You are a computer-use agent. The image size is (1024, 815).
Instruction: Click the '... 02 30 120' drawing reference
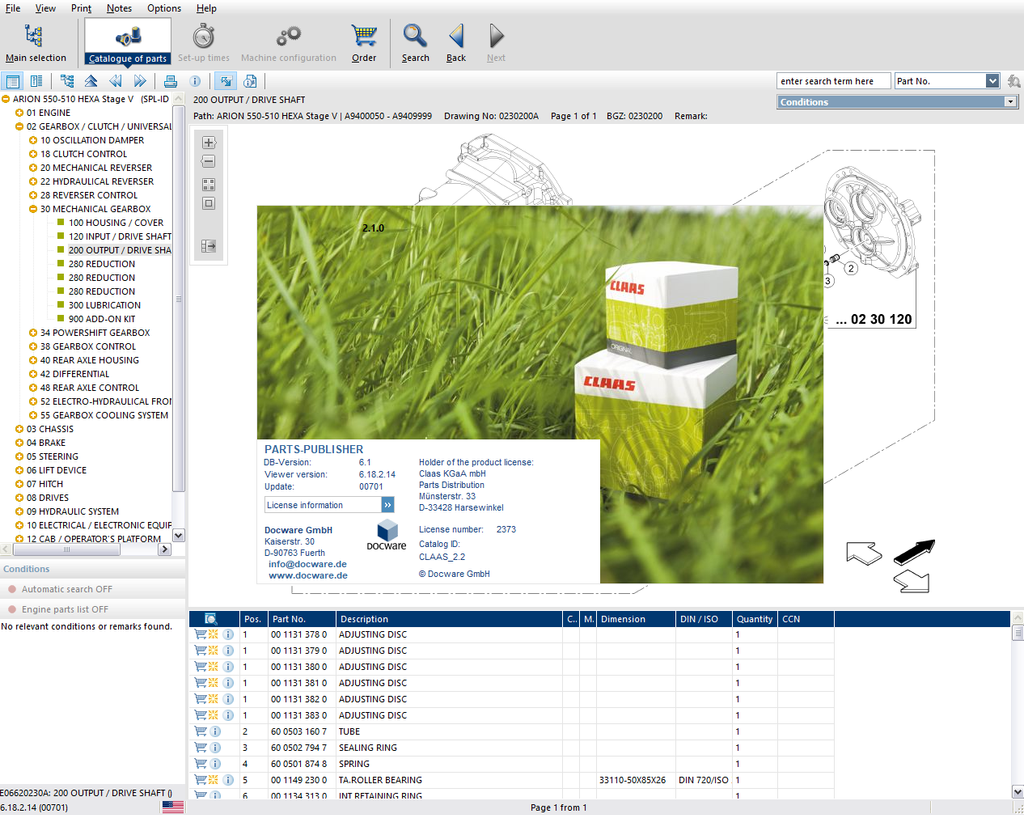point(874,319)
